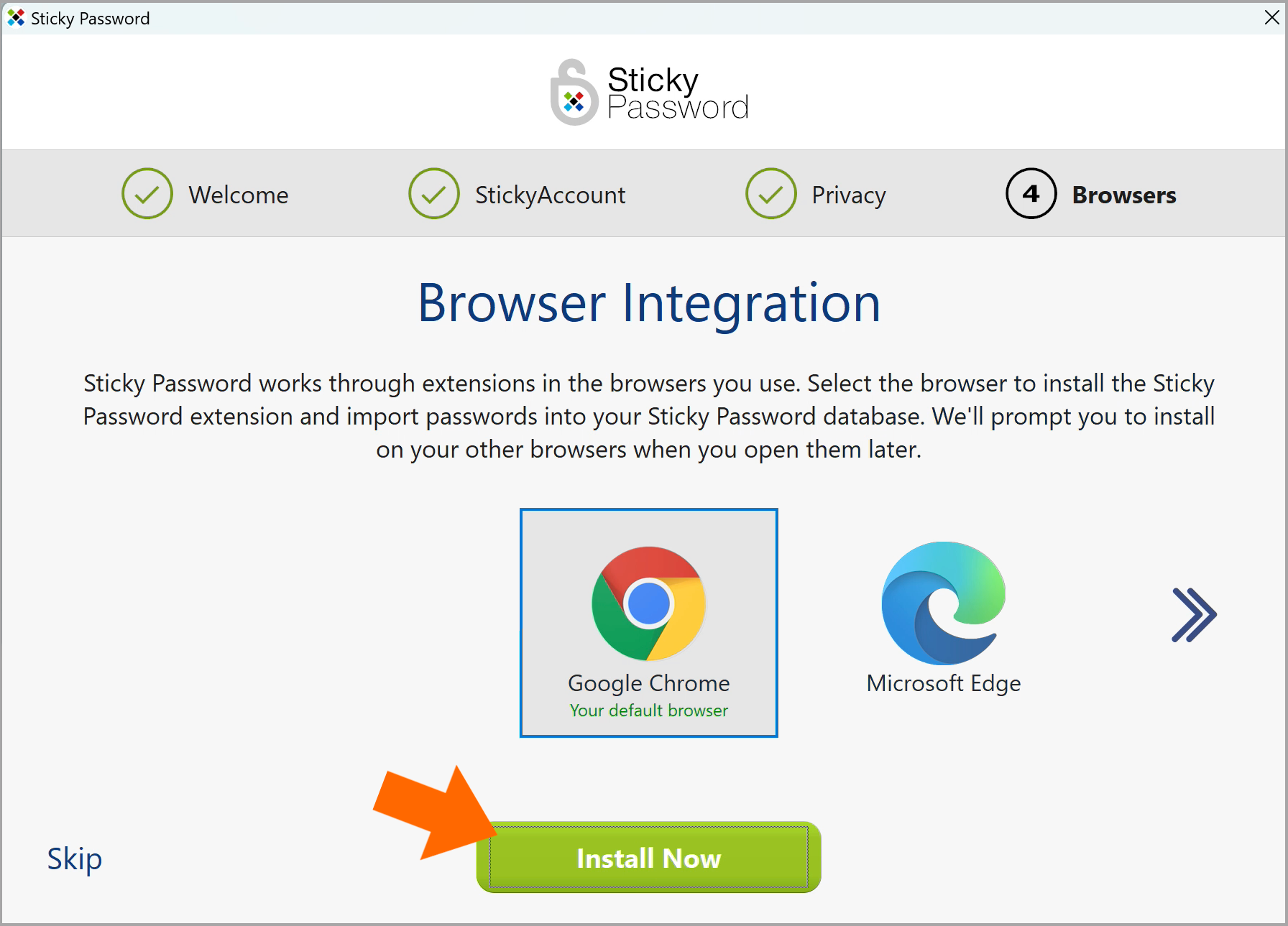Viewport: 1288px width, 926px height.
Task: Click the Microsoft Edge label text
Action: 944,683
